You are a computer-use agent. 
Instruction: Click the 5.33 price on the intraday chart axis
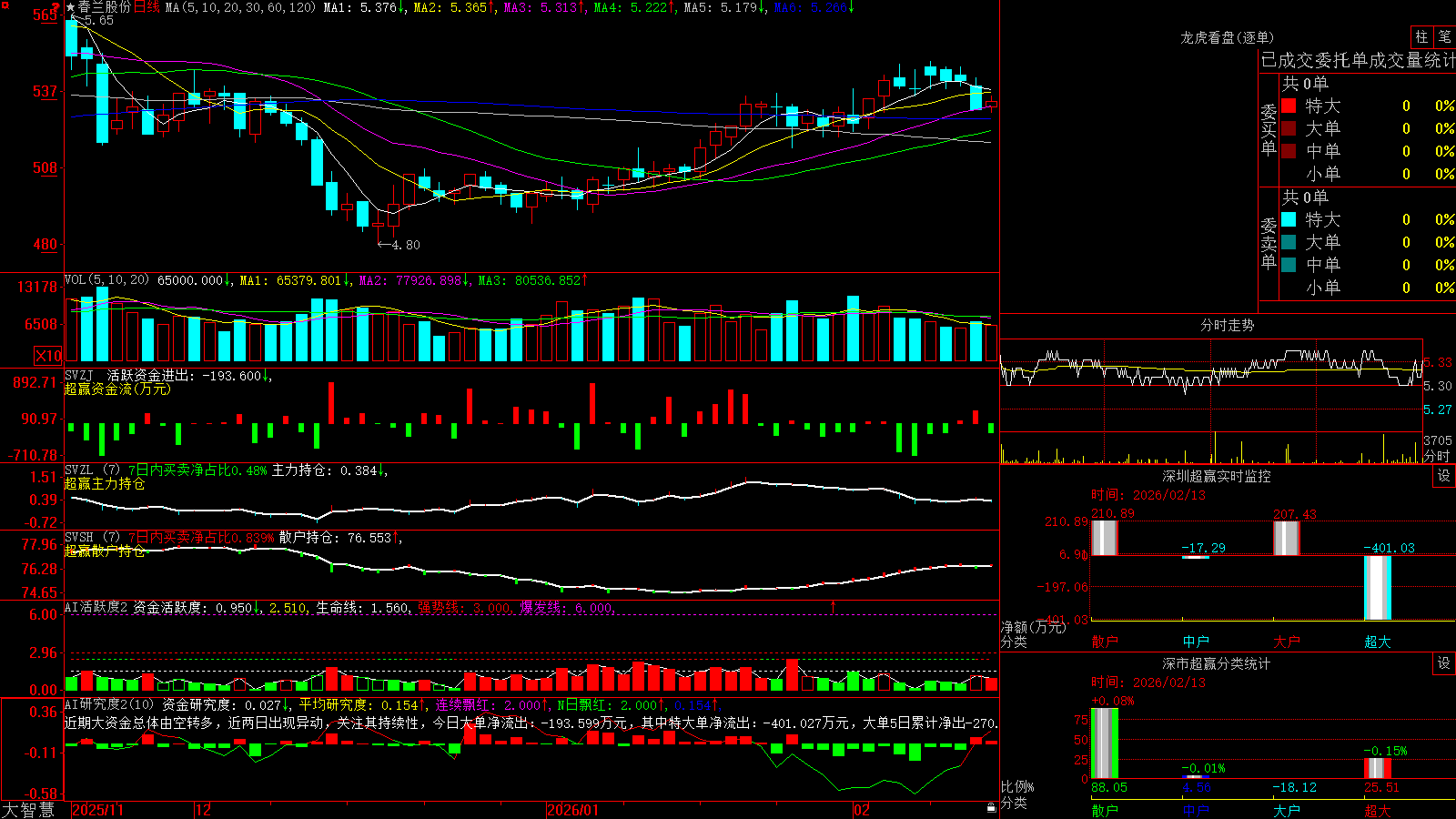click(1438, 362)
